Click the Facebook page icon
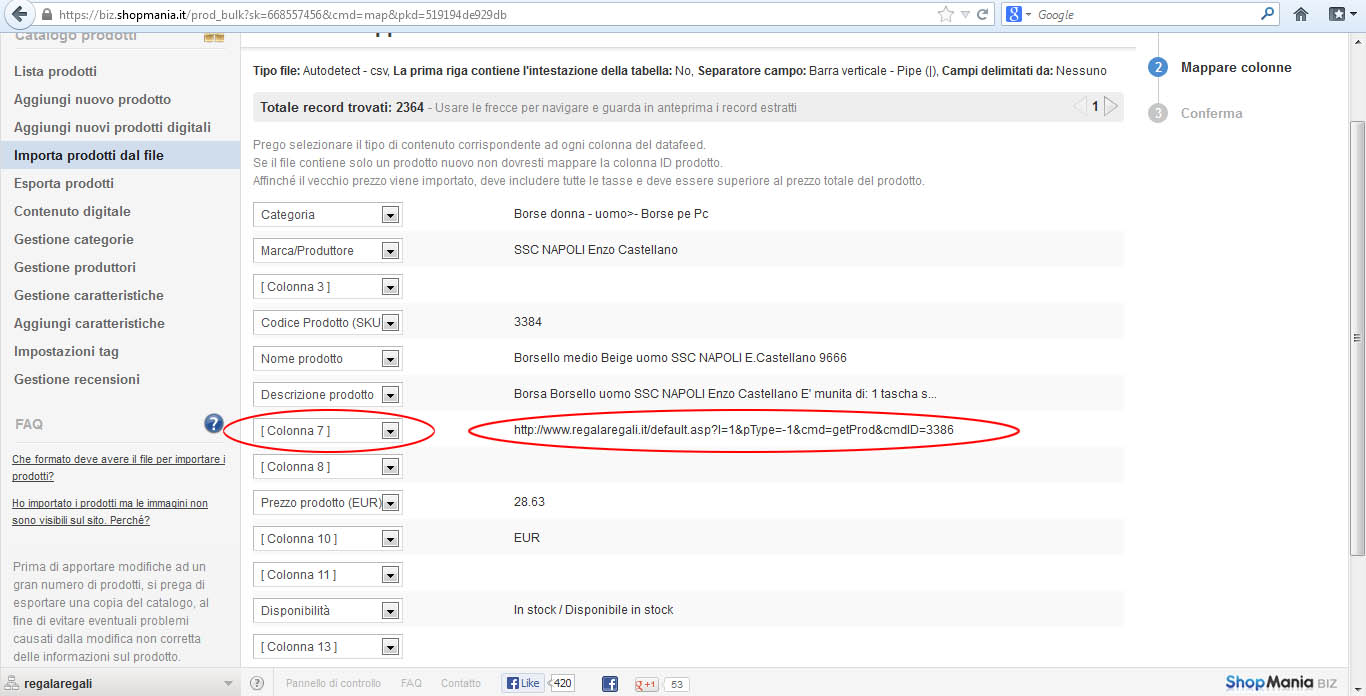This screenshot has height=696, width=1366. 610,684
